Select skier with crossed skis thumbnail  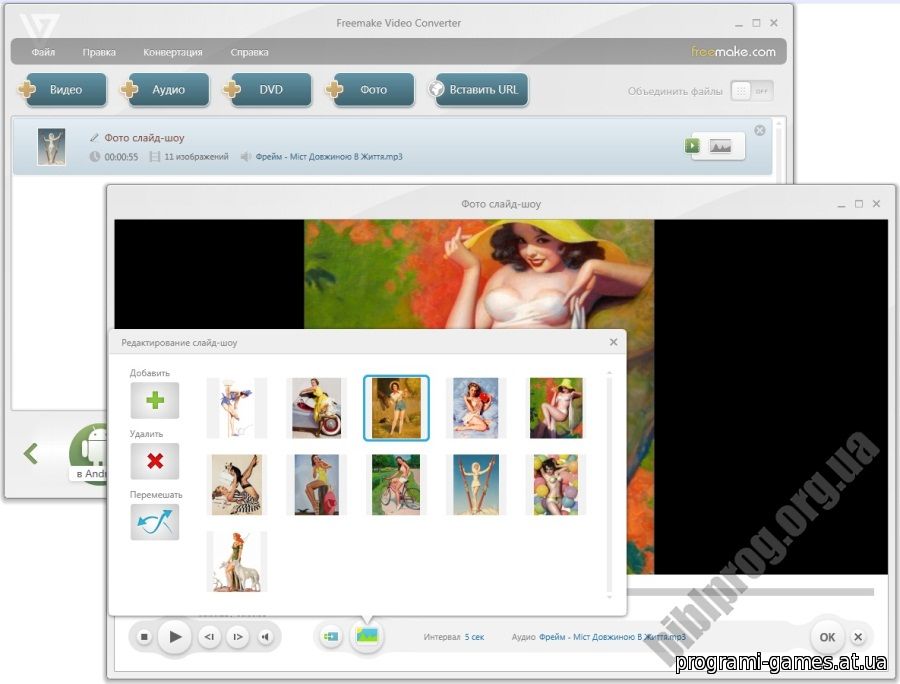pyautogui.click(x=476, y=485)
